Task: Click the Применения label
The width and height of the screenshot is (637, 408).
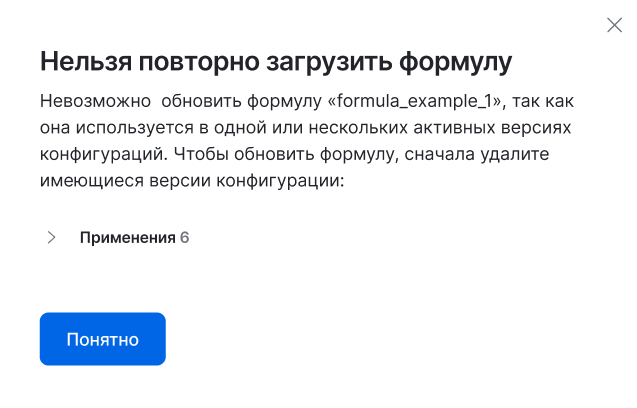Action: coord(127,238)
